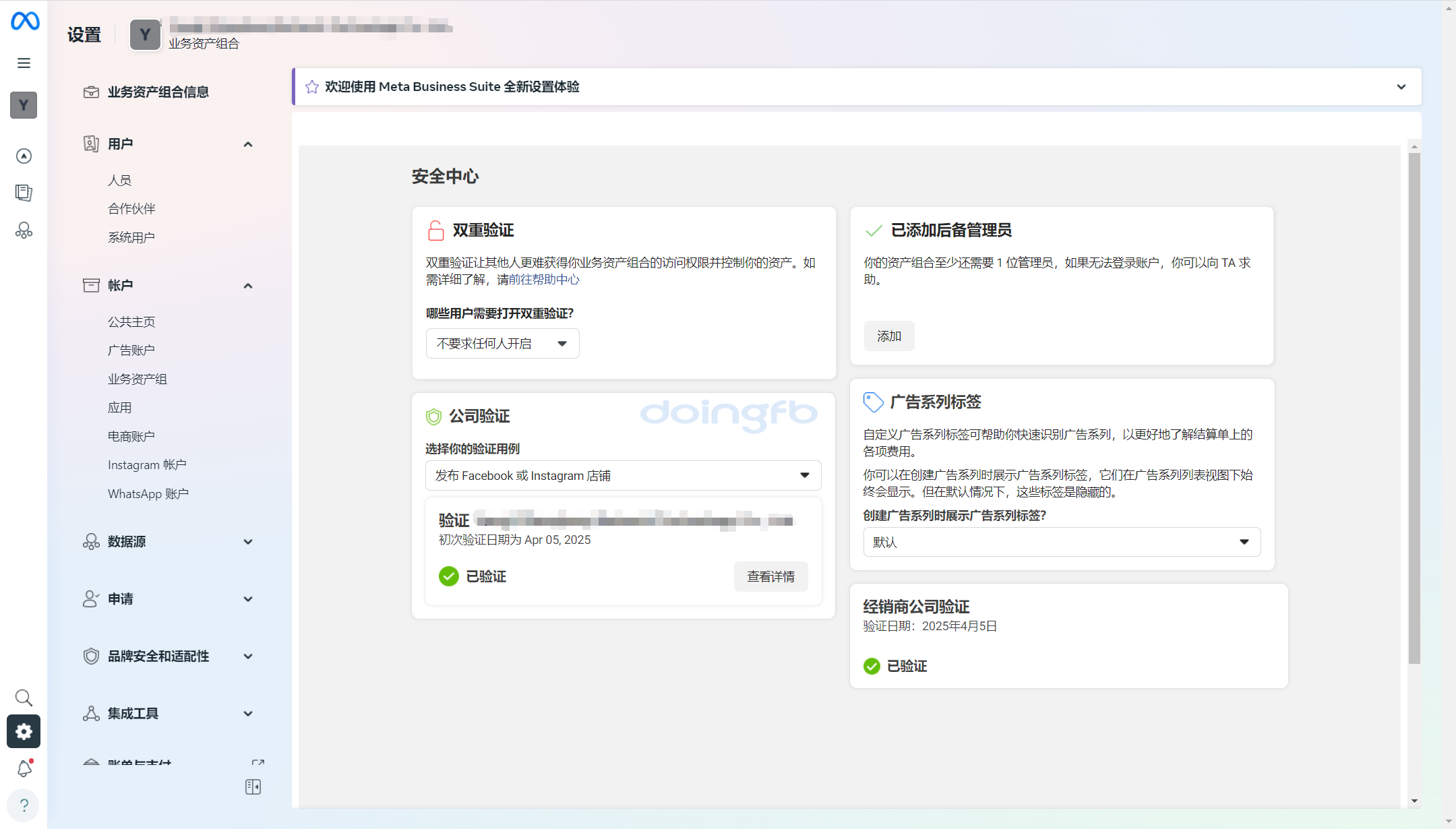Viewport: 1456px width, 829px height.
Task: Click the red unlocked padlock icon beside 双重验证
Action: coord(436,231)
